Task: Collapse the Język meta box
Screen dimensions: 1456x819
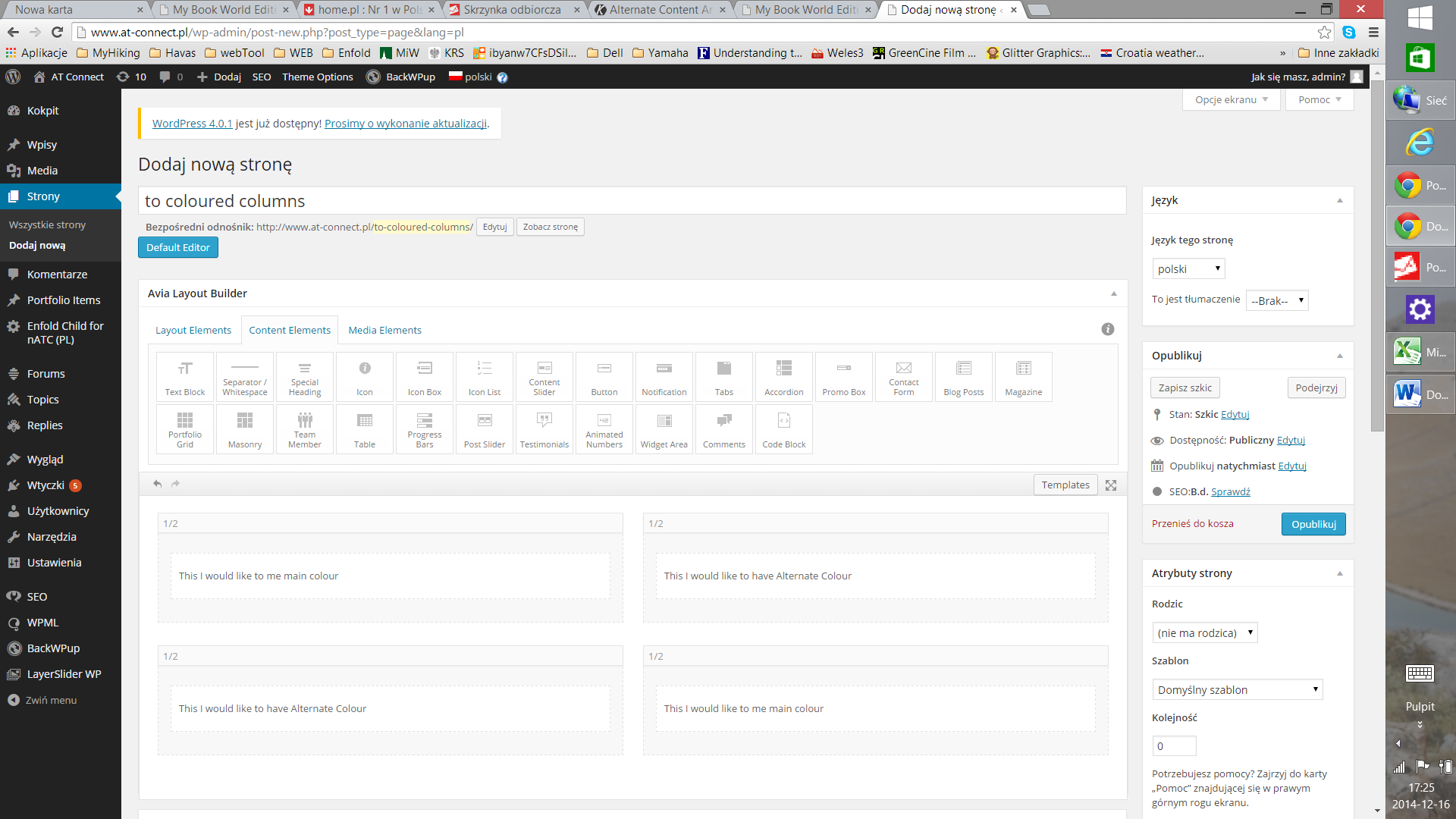Action: point(1340,200)
